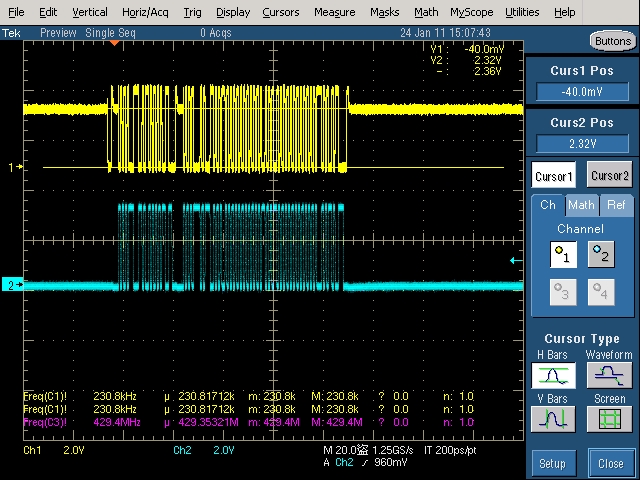Select the V Bars cursor type icon

click(553, 419)
